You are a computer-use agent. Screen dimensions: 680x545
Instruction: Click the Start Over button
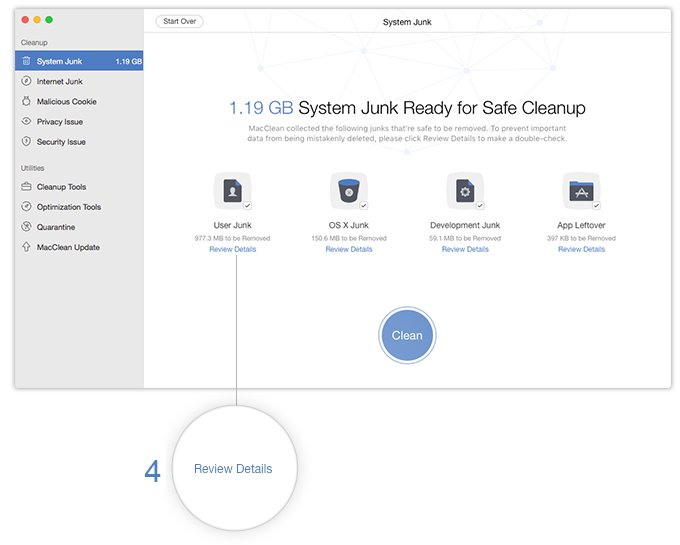pyautogui.click(x=179, y=21)
